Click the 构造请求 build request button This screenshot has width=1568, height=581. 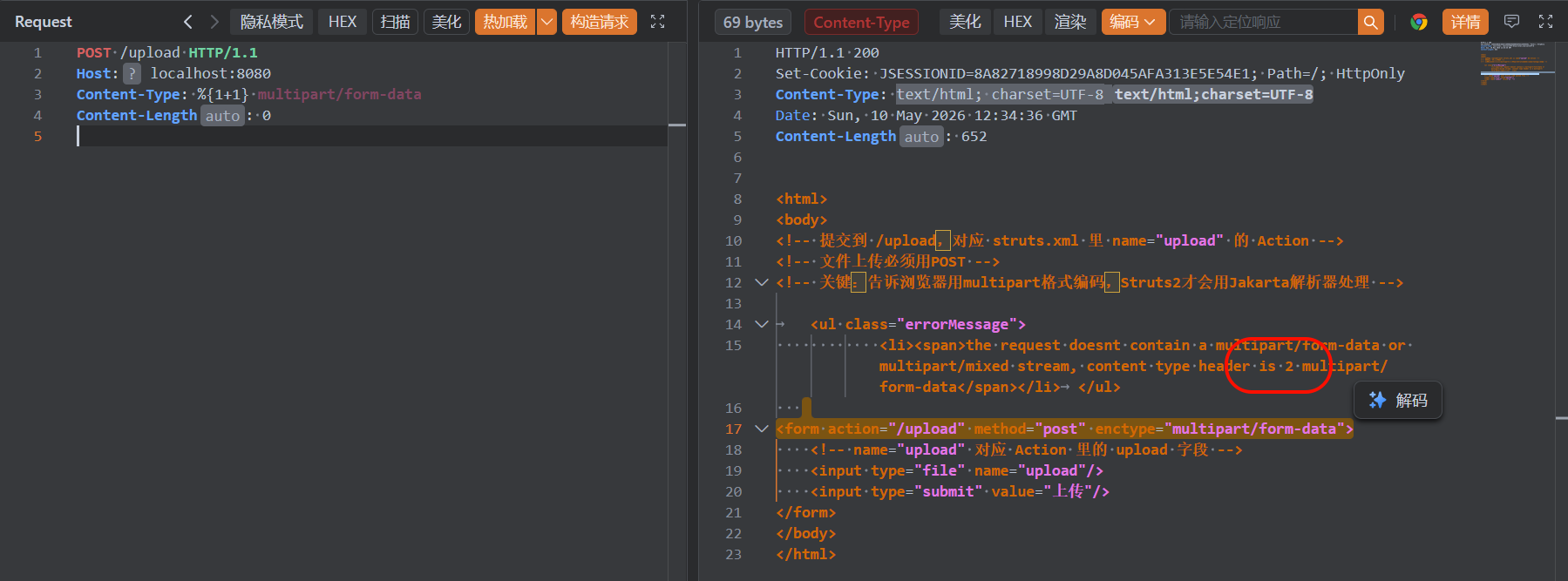click(x=600, y=22)
